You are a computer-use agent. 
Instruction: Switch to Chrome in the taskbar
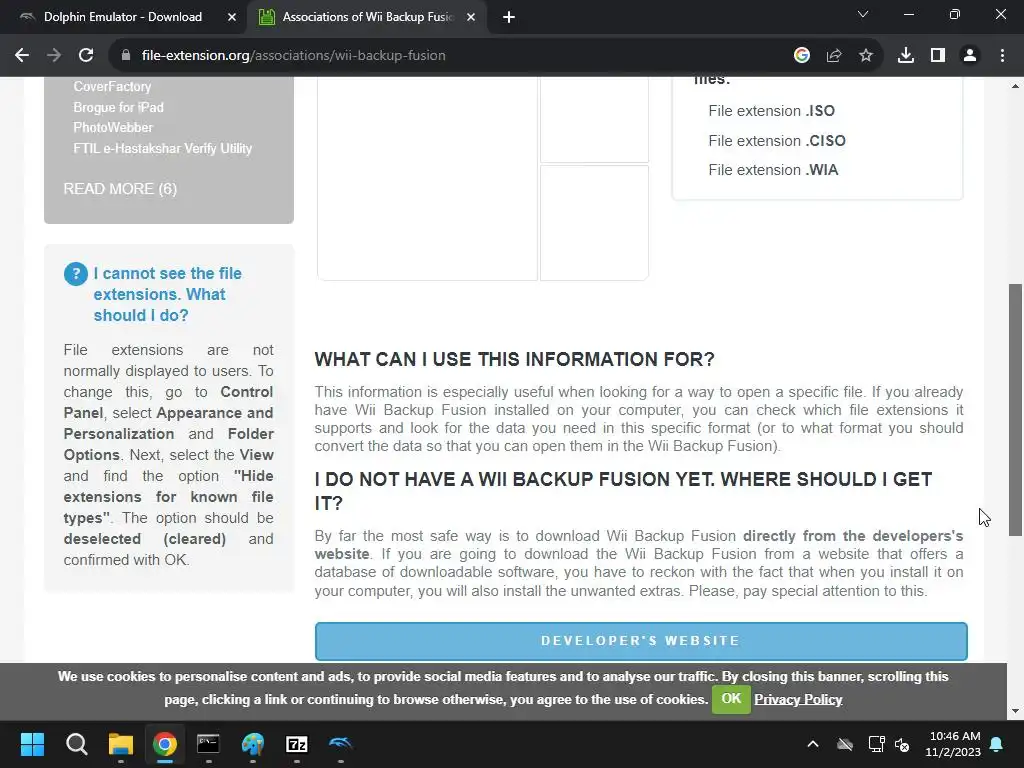click(x=165, y=744)
